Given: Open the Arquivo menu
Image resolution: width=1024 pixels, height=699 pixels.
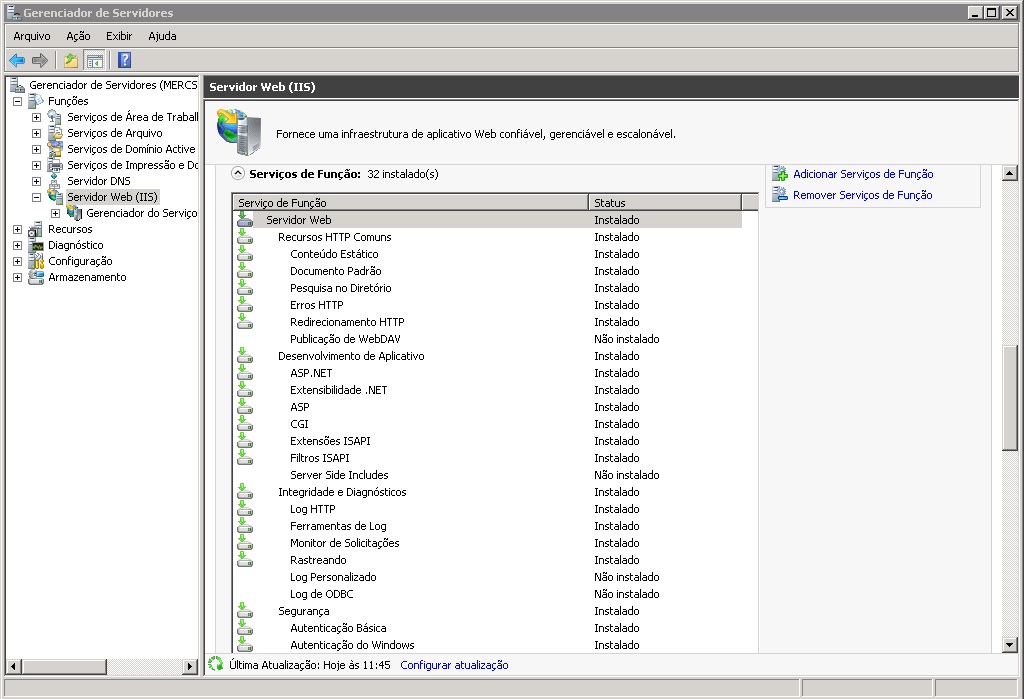Looking at the screenshot, I should [x=31, y=36].
